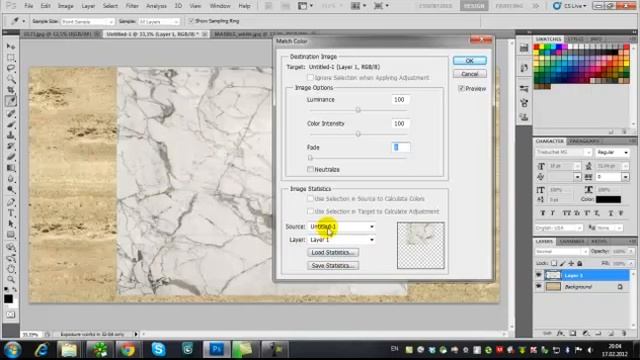The image size is (640, 360).
Task: Cancel the Match Color dialog
Action: coord(469,74)
